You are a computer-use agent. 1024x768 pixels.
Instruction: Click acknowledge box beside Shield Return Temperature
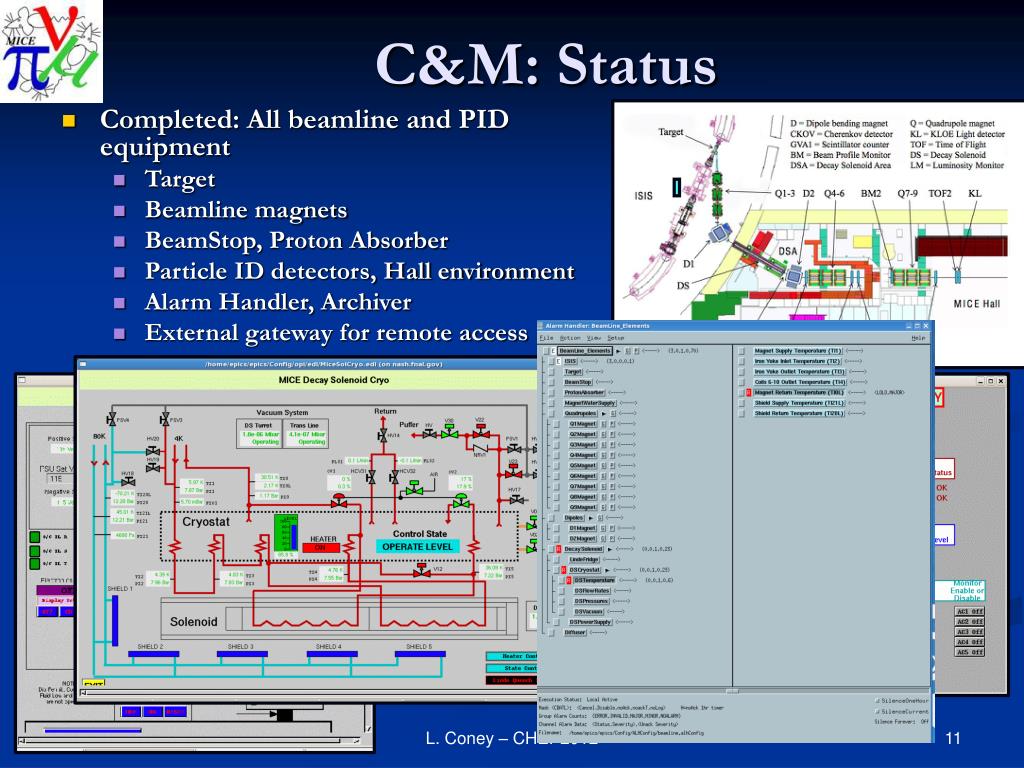tap(742, 413)
